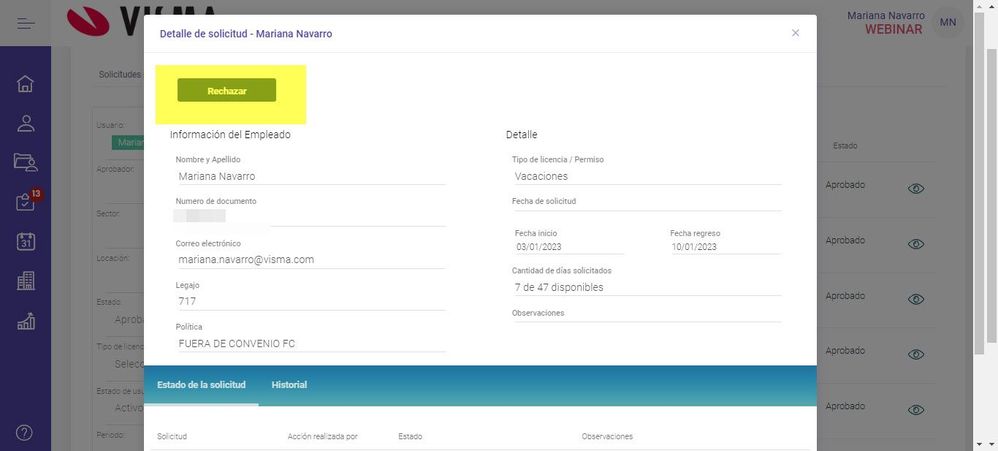Viewport: 998px width, 451px height.
Task: Open the person profile sidebar icon
Action: 25,123
